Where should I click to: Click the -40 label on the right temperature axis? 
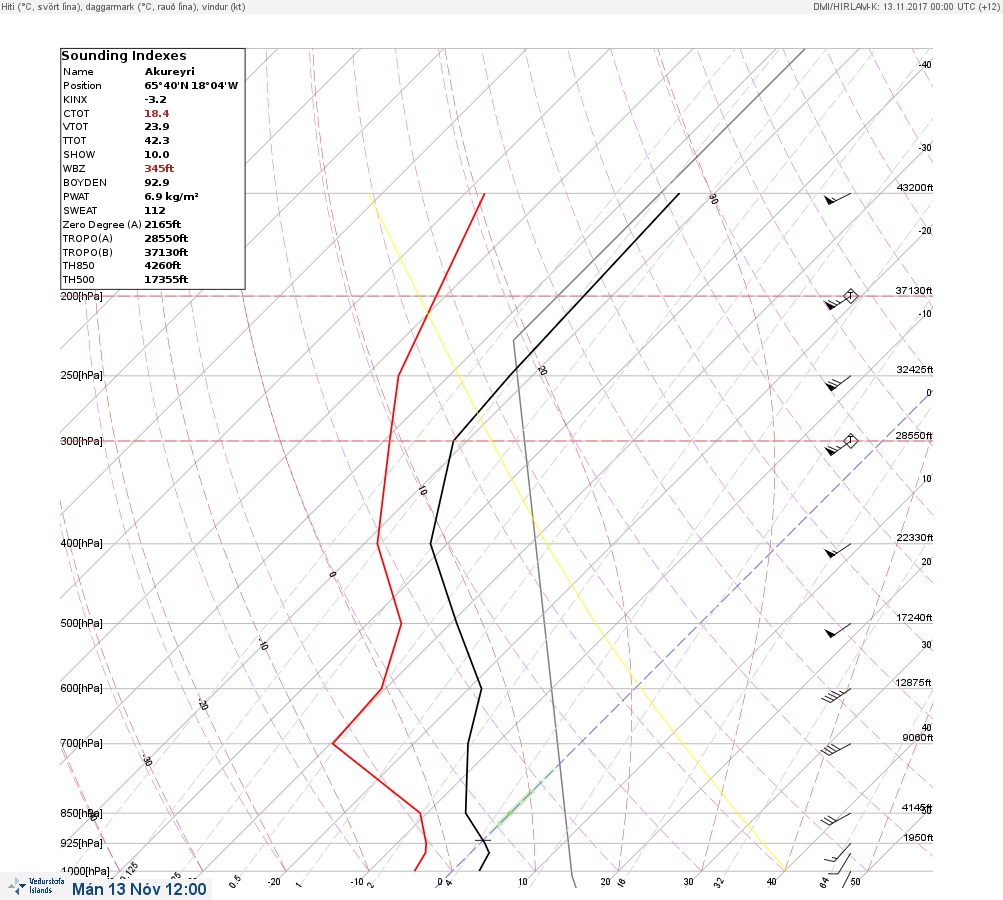[x=925, y=65]
